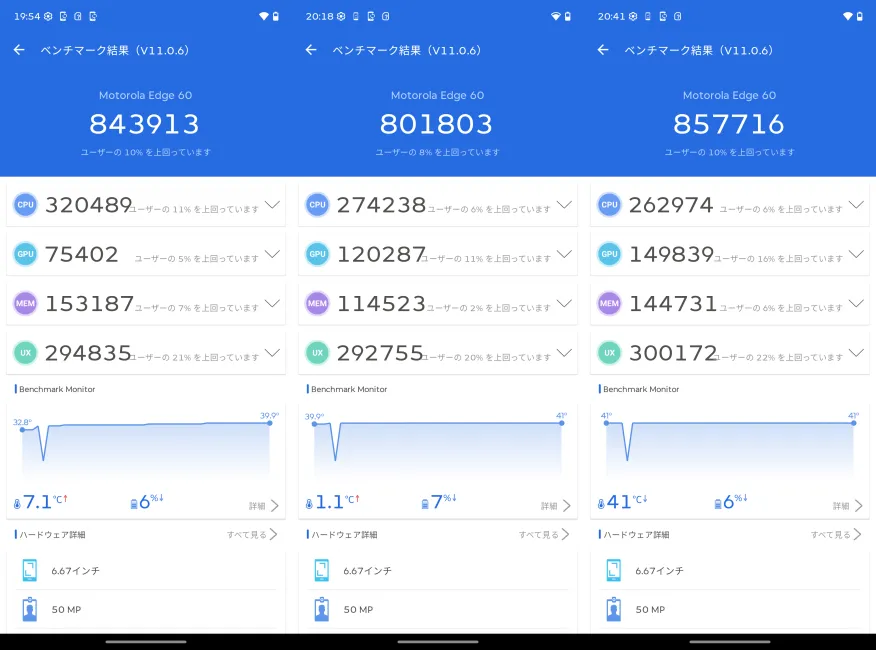Tap battery status icon at 20:18
Viewport: 876px width, 650px height.
pos(568,16)
